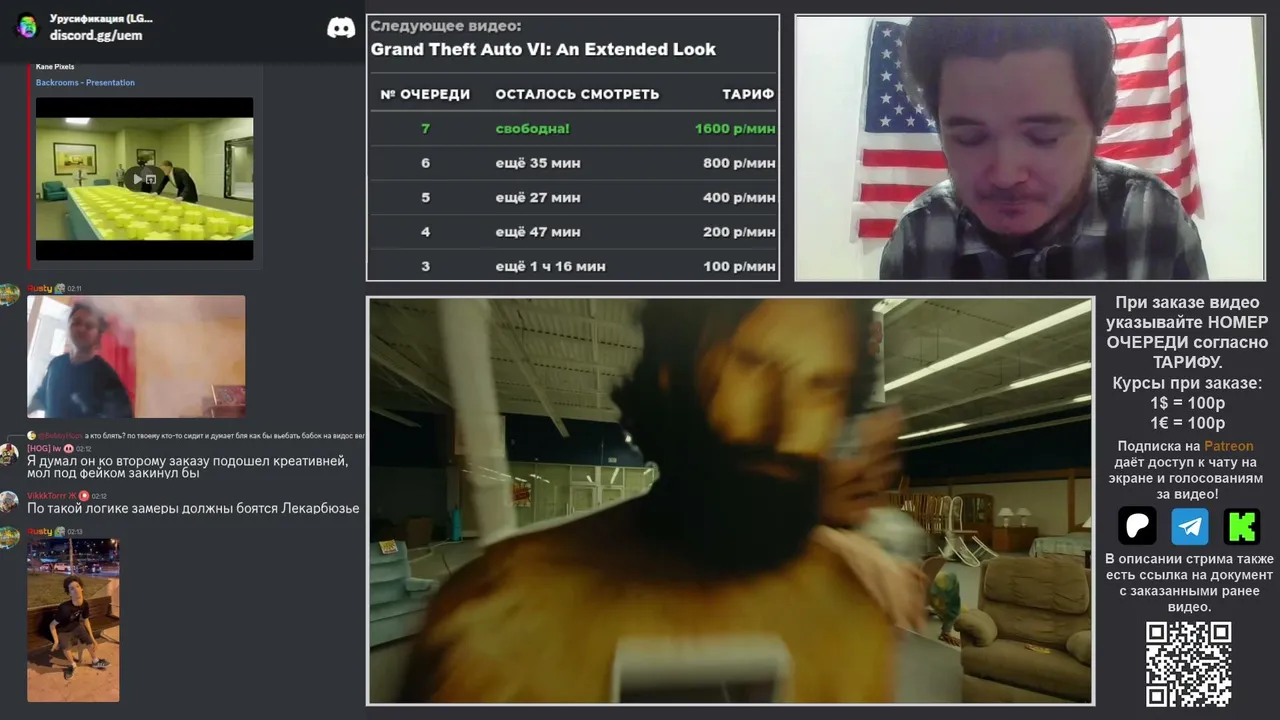Viewport: 1280px width, 720px height.
Task: Click the main video player area
Action: (x=731, y=501)
